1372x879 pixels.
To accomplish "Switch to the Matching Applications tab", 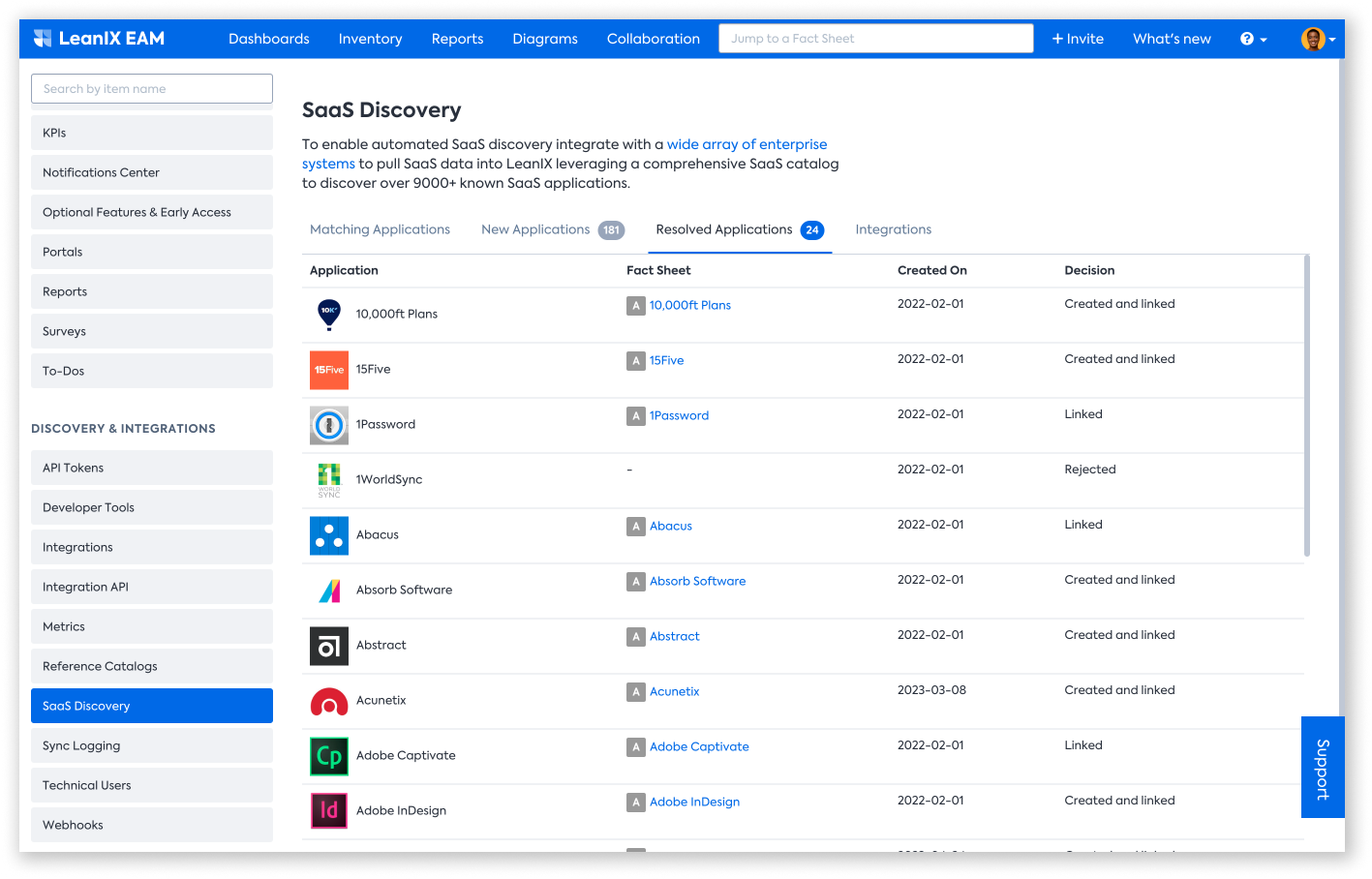I will [x=380, y=229].
